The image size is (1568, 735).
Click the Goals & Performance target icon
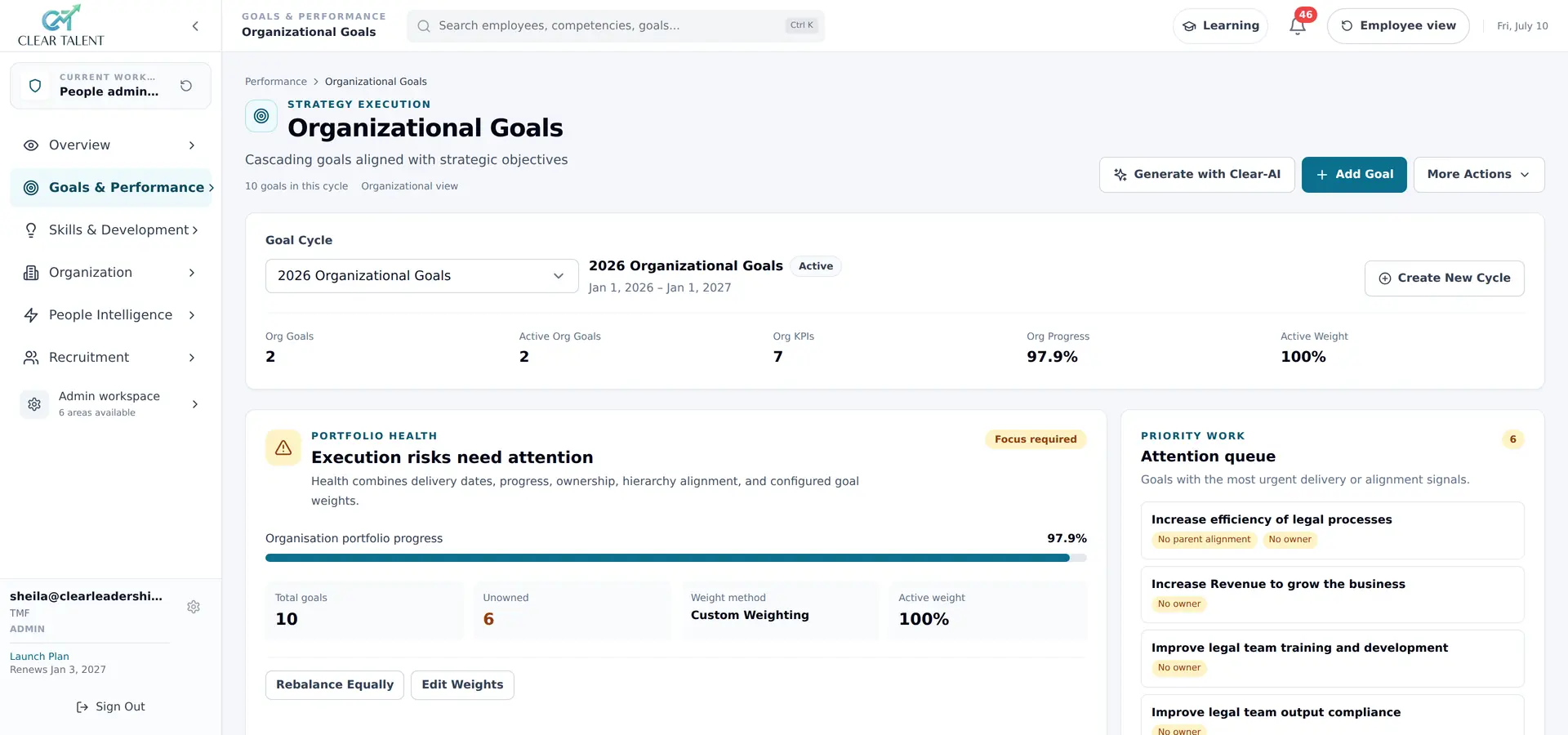31,188
